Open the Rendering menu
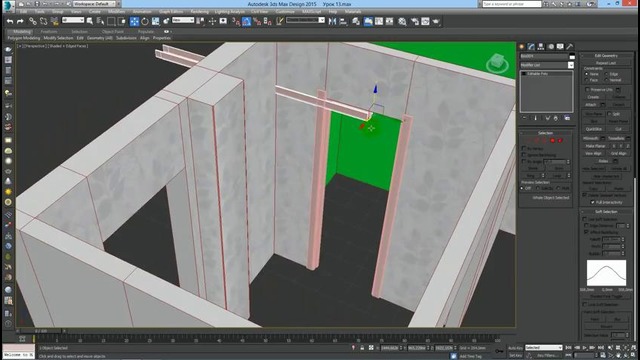Viewport: 640px width, 360px height. [x=199, y=11]
